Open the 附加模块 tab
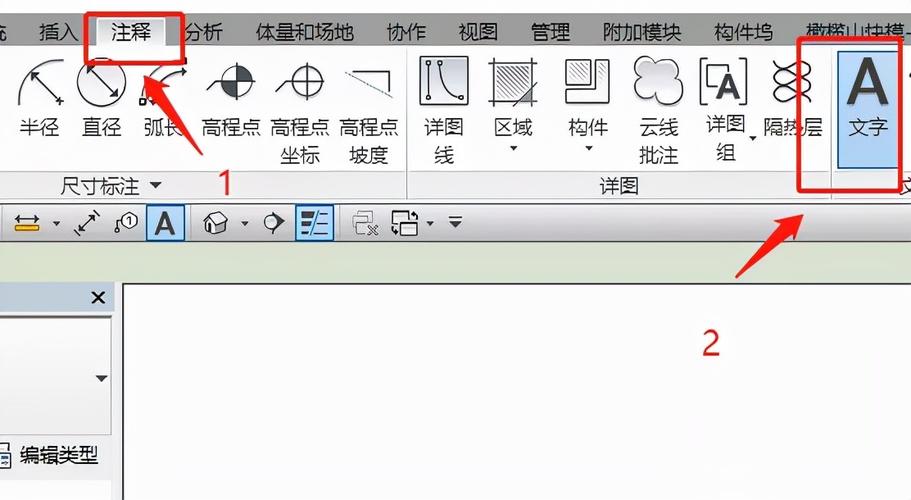Screen dimensions: 911x500 (642, 32)
